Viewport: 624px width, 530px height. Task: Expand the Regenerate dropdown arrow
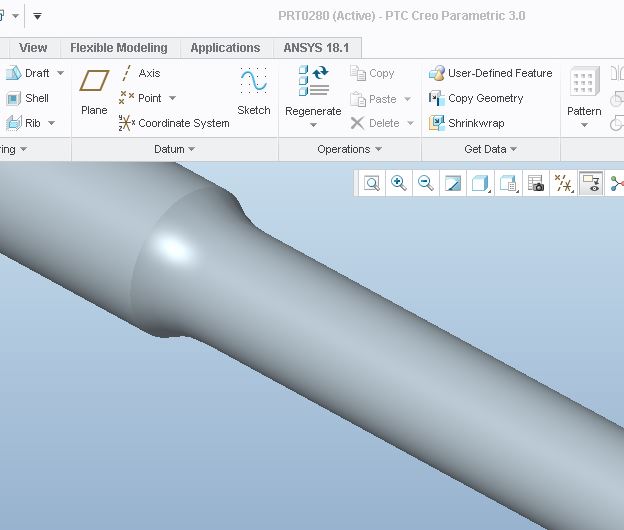(x=313, y=125)
